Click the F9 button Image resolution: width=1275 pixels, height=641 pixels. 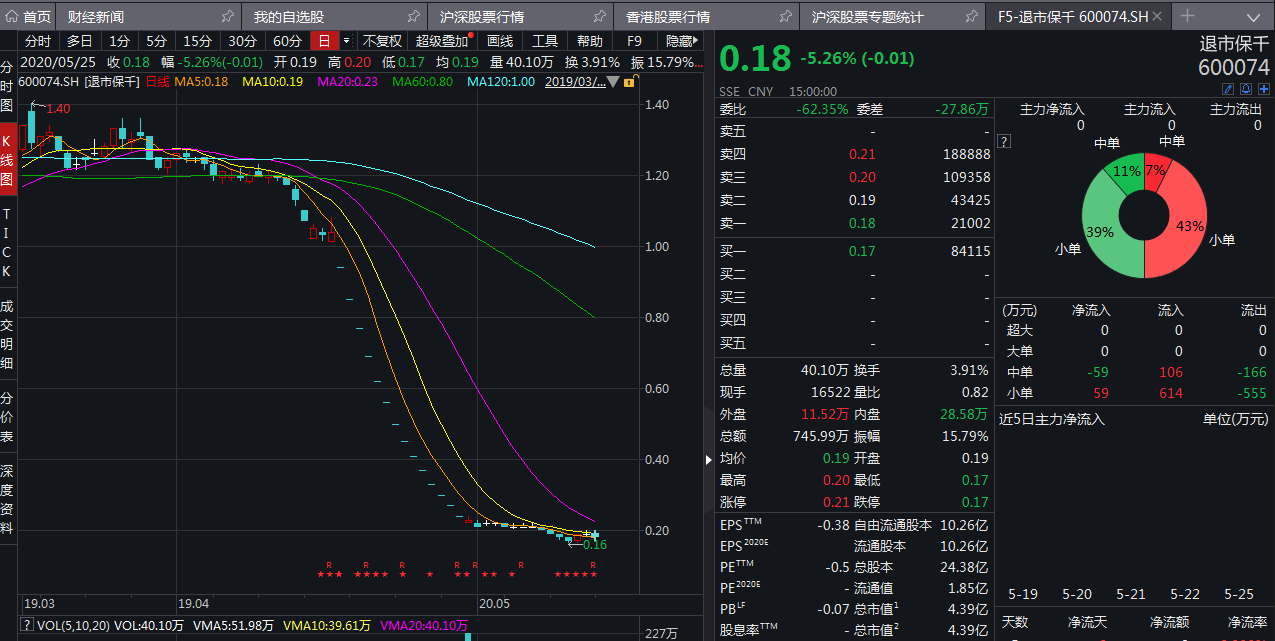click(635, 41)
